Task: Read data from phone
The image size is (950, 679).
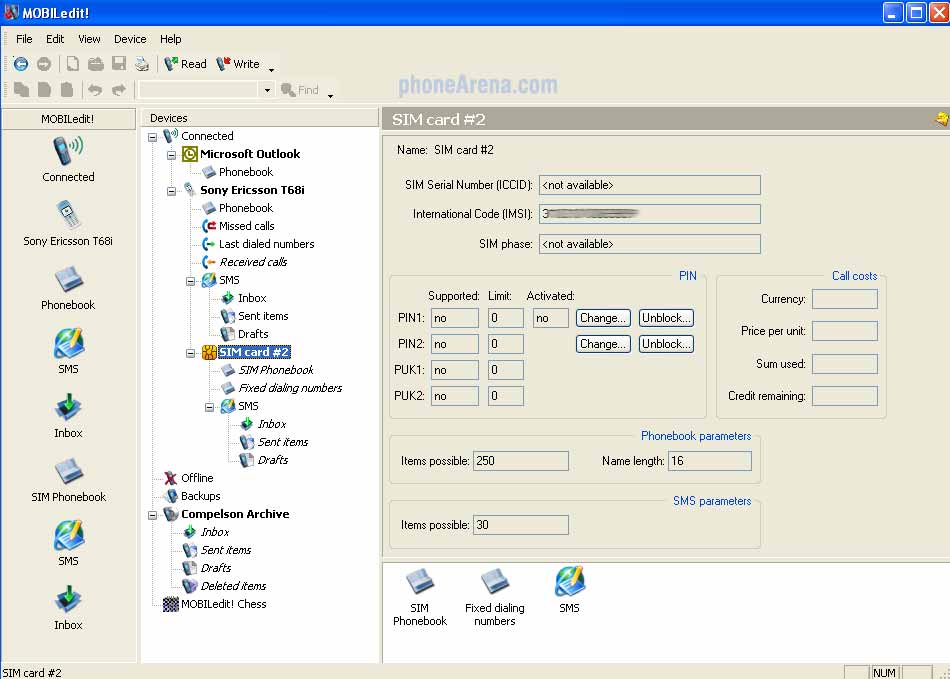Action: pyautogui.click(x=185, y=64)
